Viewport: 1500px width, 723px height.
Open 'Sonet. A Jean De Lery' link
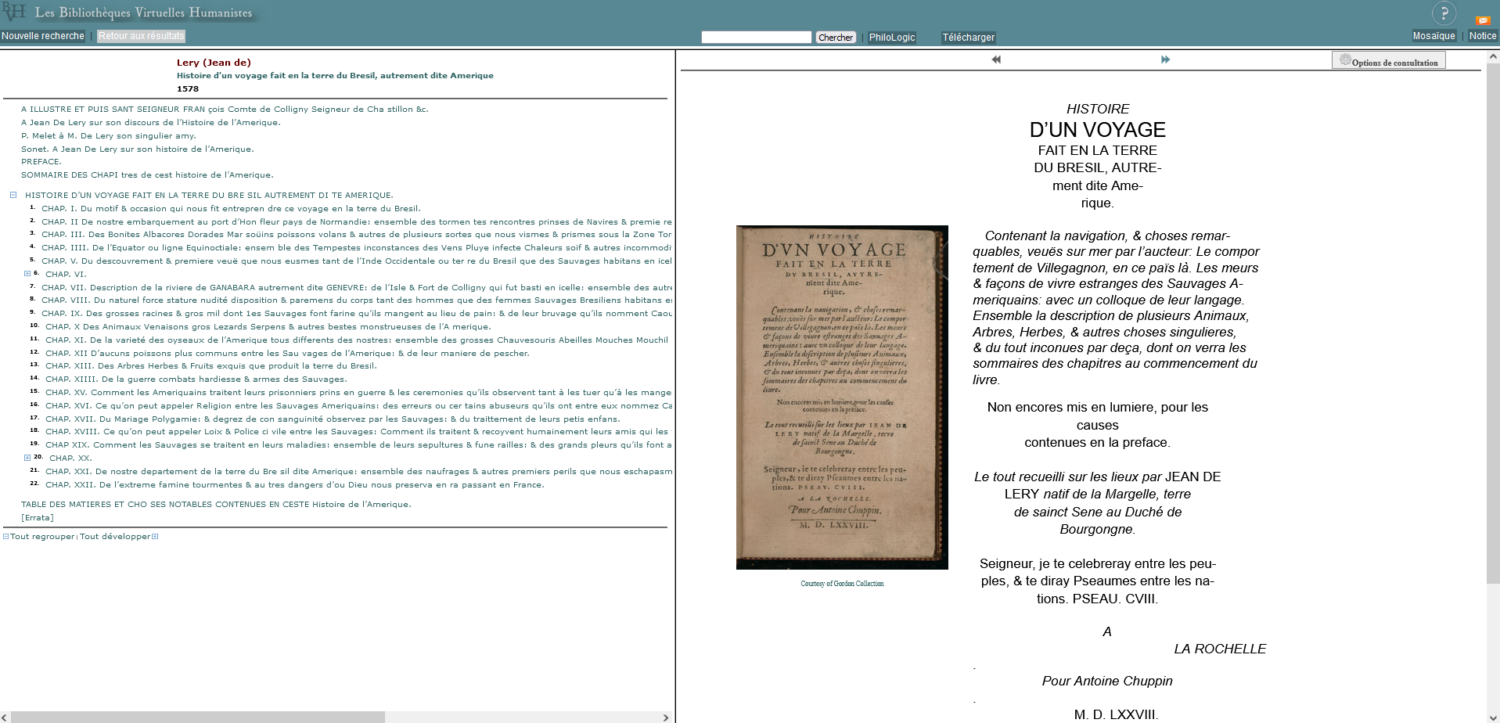[138, 148]
